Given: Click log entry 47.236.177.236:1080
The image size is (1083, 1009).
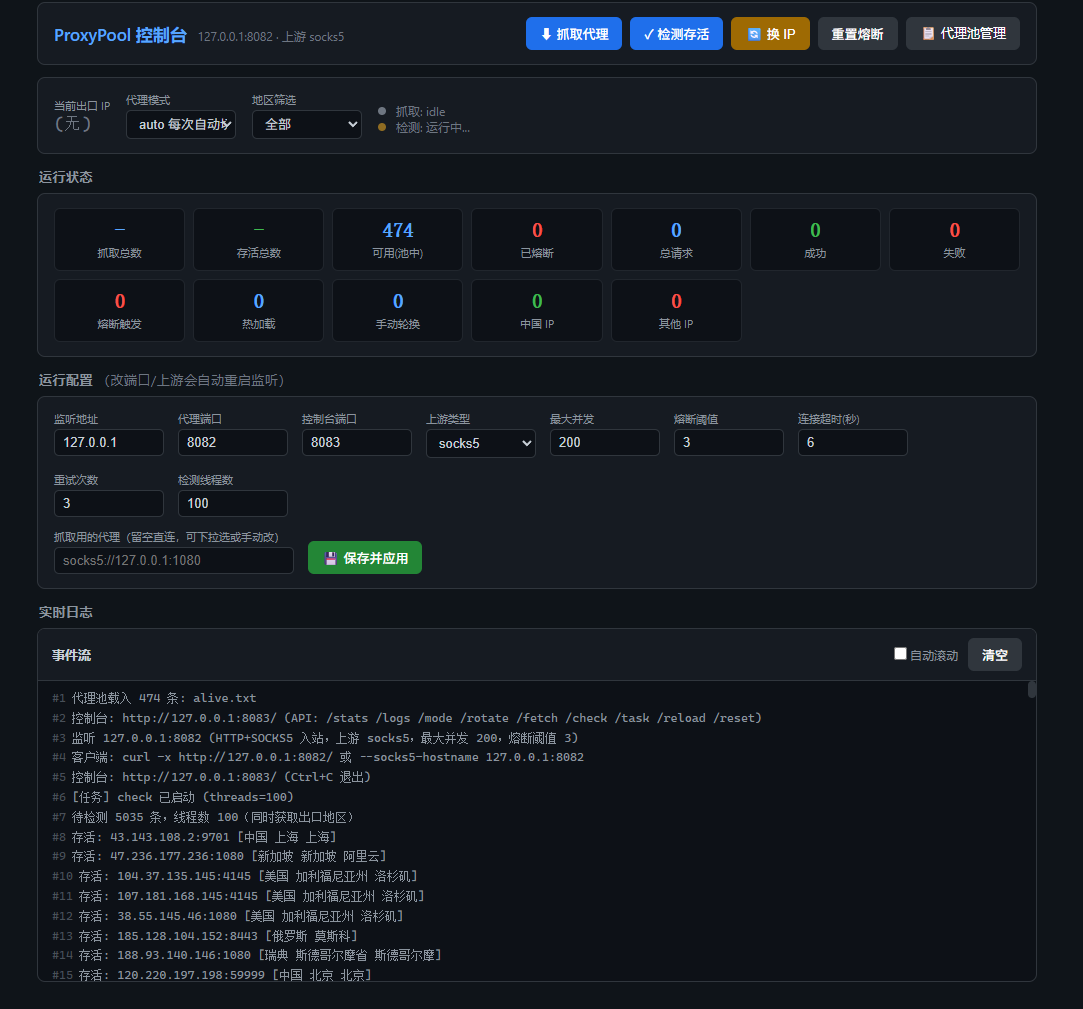Looking at the screenshot, I should [220, 856].
